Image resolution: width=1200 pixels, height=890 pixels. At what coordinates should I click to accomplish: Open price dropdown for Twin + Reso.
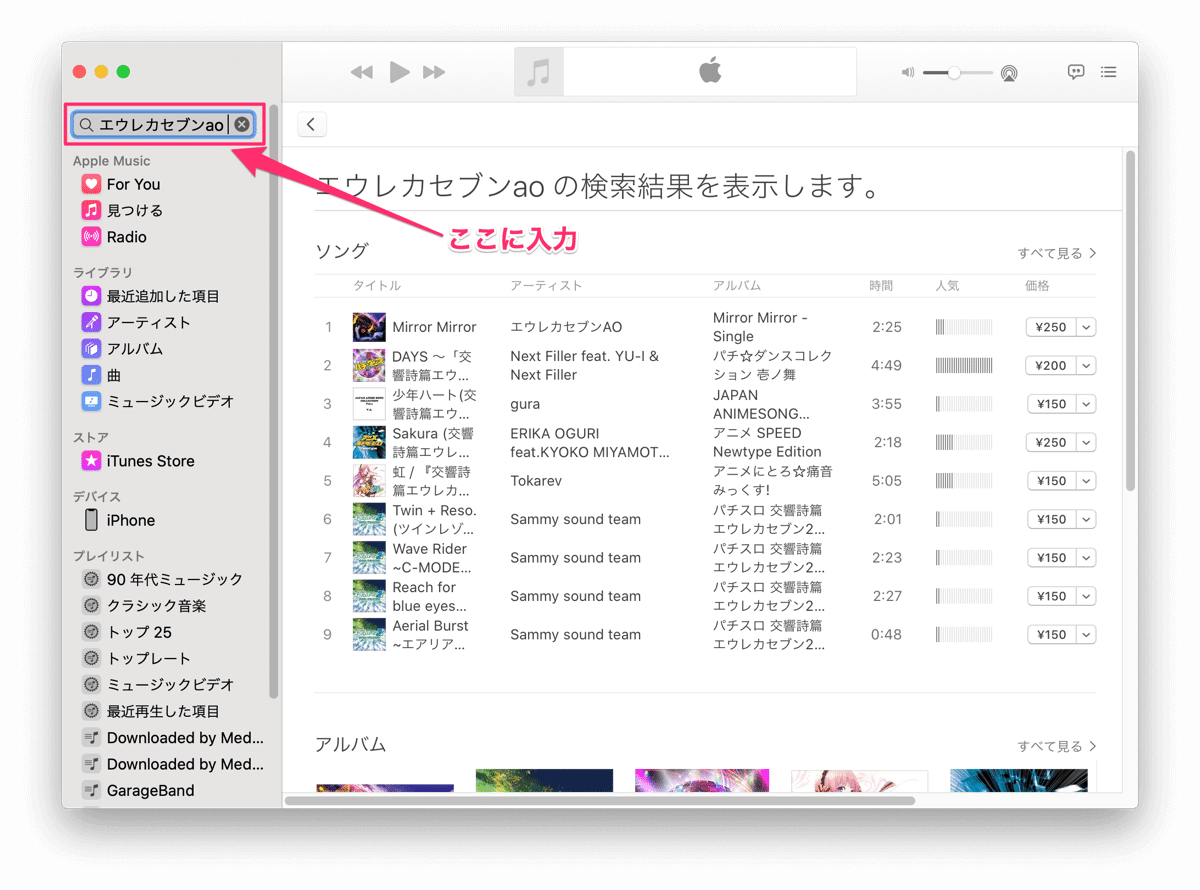tap(1086, 520)
